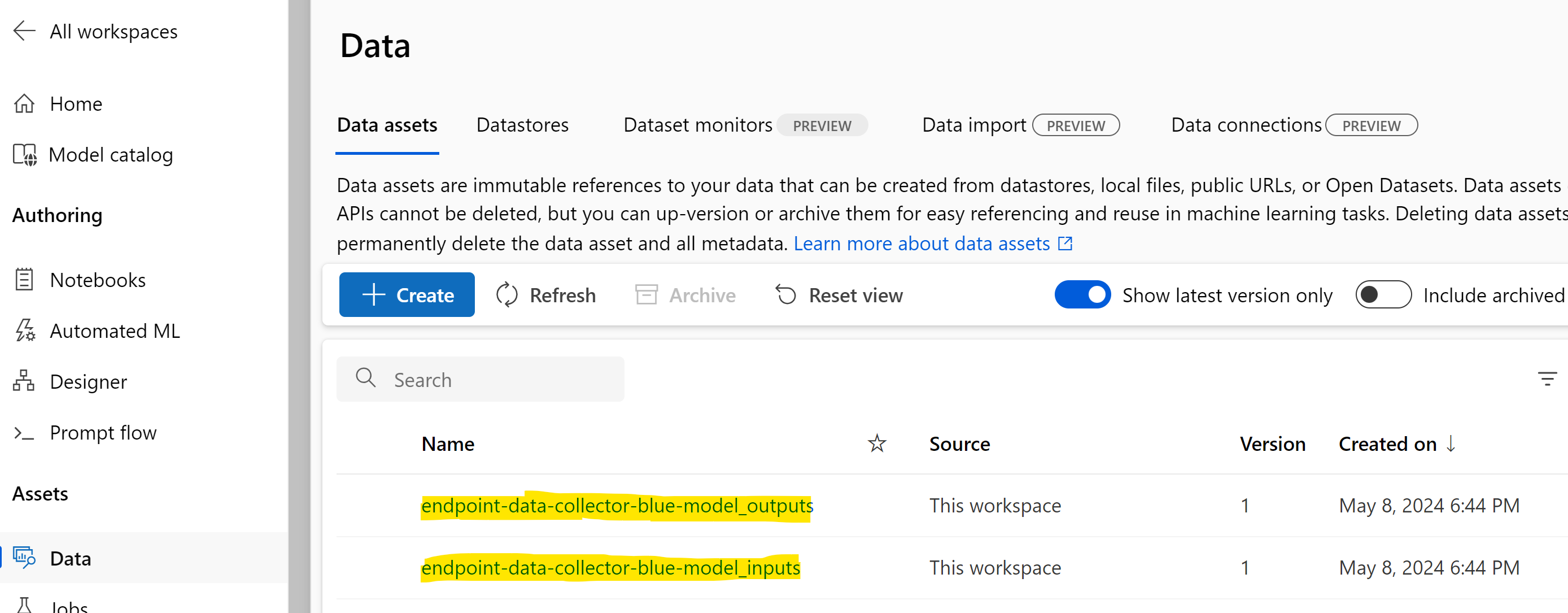The height and width of the screenshot is (613, 1568).
Task: Turn off Show latest version only
Action: 1082,295
